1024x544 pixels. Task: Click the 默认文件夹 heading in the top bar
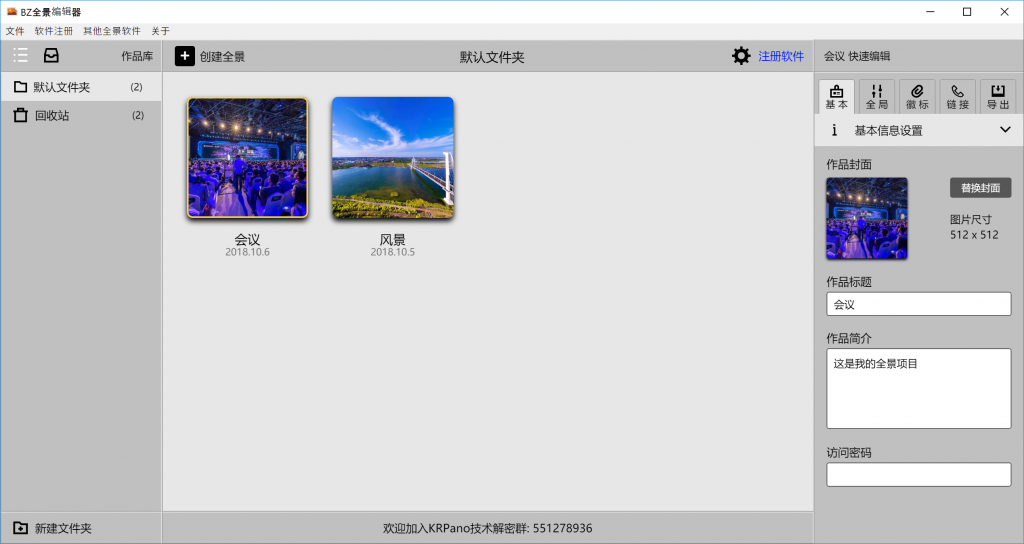[492, 57]
